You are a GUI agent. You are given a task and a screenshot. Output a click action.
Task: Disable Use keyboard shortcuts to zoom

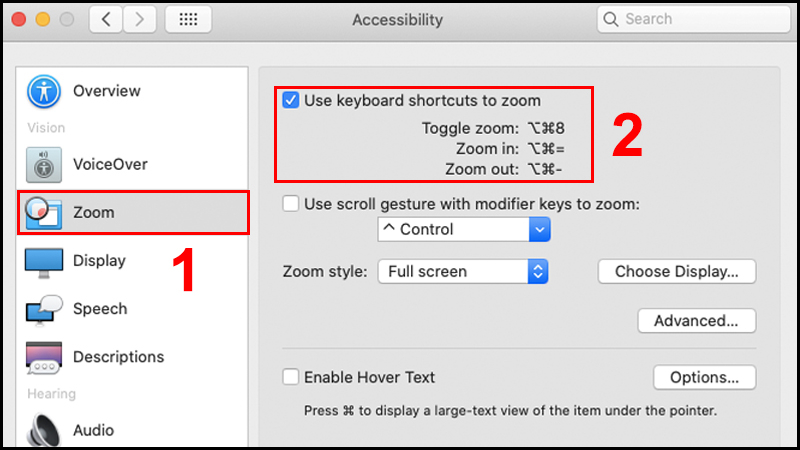click(291, 101)
